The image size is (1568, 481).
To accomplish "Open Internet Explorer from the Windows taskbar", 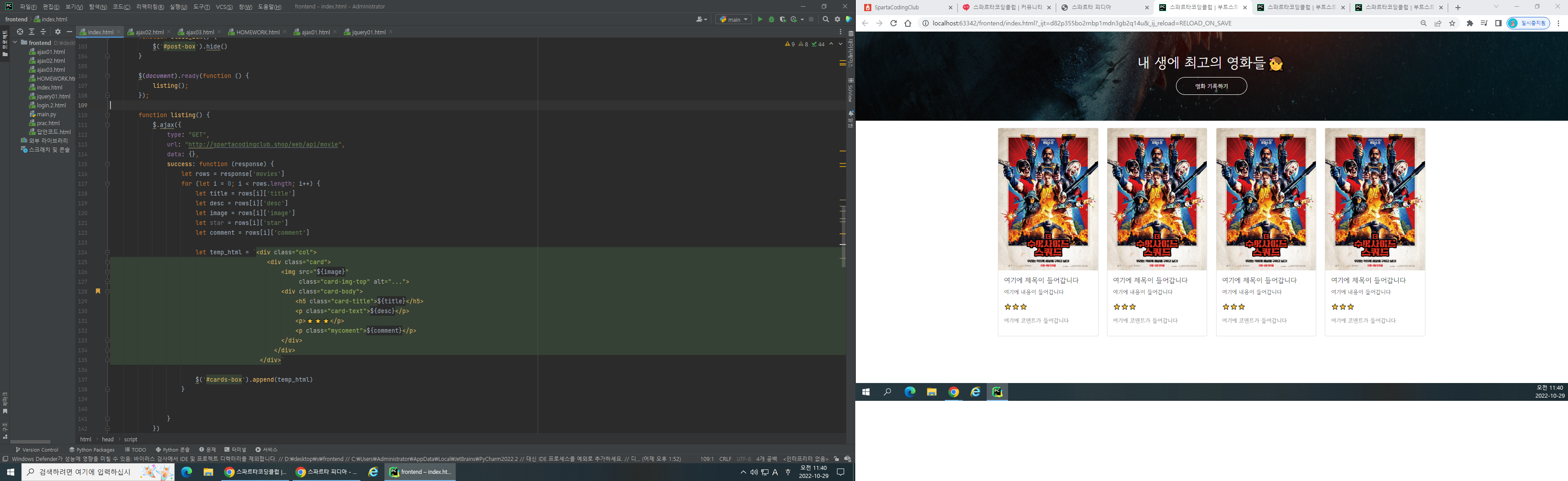I will click(373, 472).
